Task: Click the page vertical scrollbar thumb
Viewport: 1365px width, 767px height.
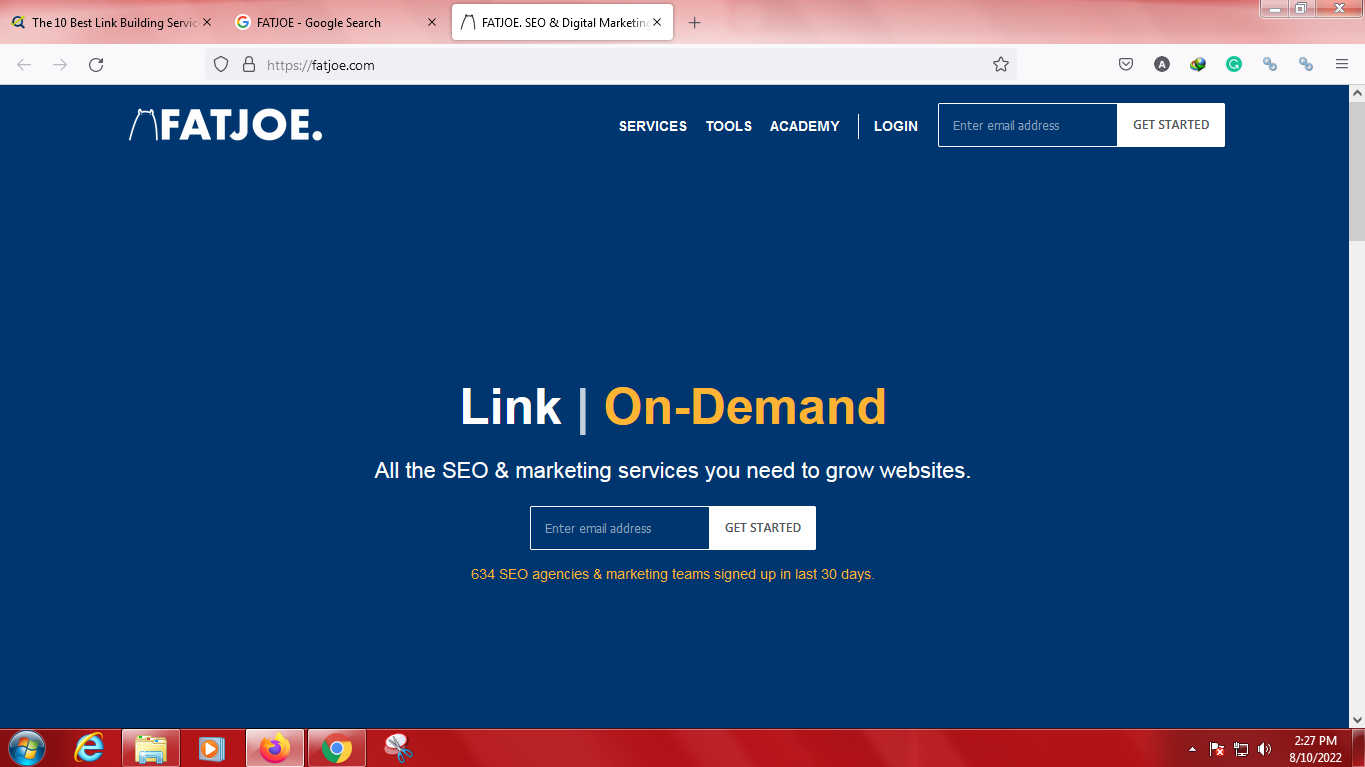Action: click(x=1357, y=171)
